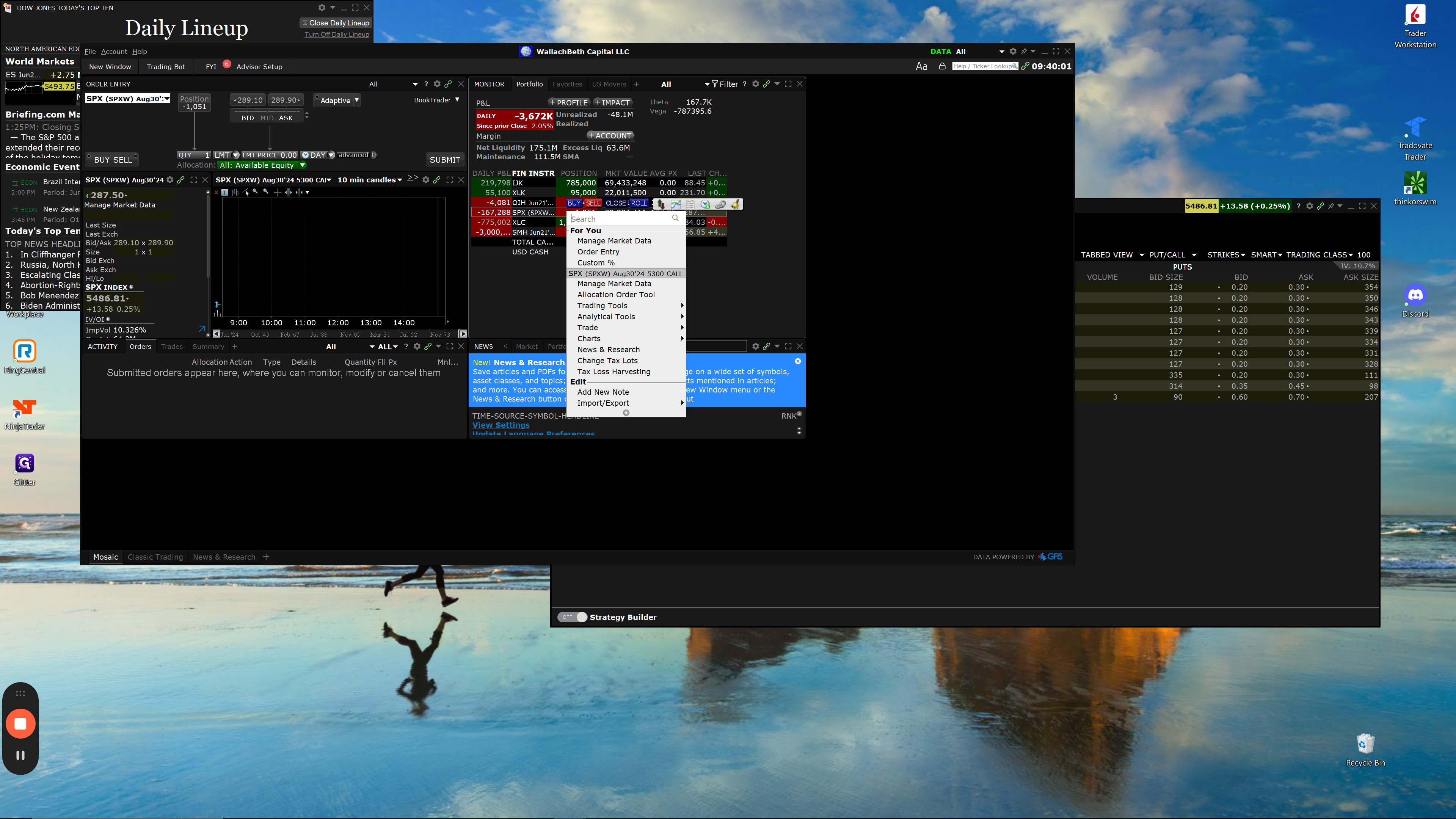Viewport: 1456px width, 819px height.
Task: Click Order Entry panel link chain icon
Action: point(448,84)
